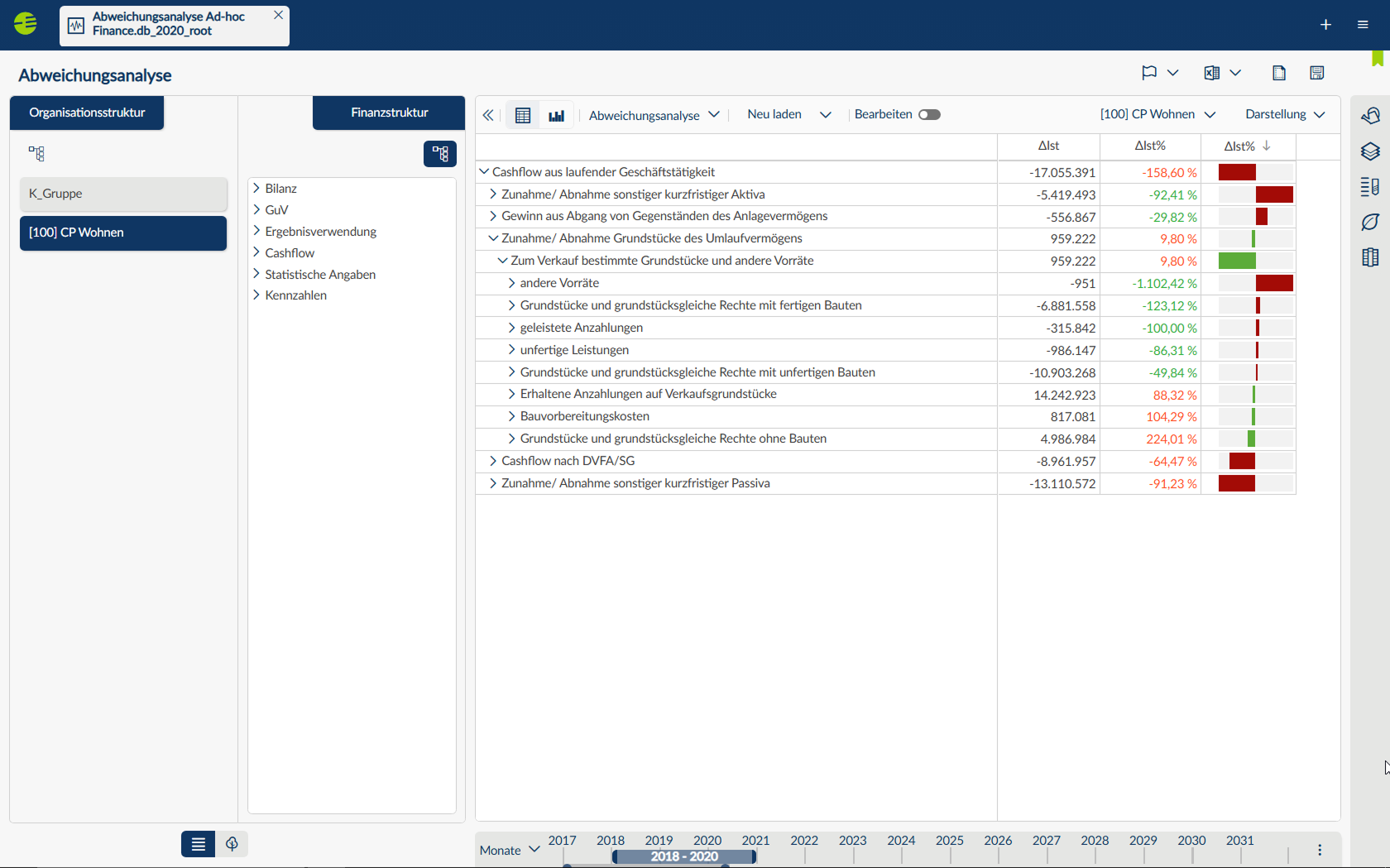This screenshot has height=868, width=1390.
Task: Click the list-with-book sidebar icon
Action: pos(1370,187)
